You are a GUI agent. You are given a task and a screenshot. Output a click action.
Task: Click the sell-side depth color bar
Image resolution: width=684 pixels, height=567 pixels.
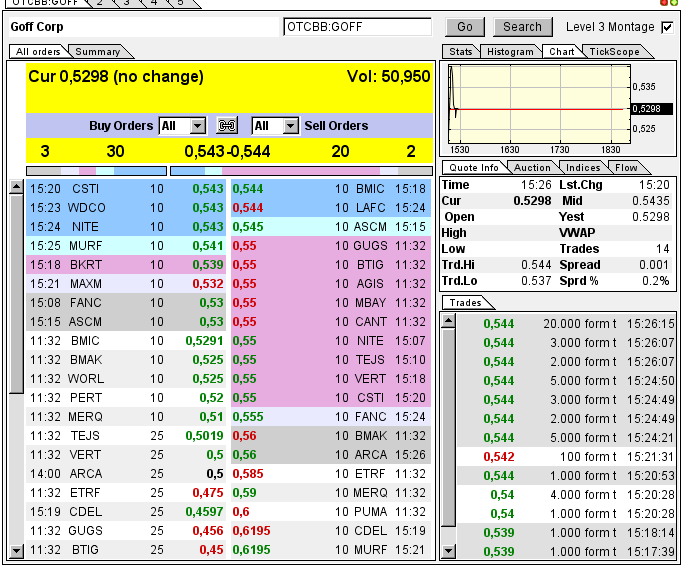tap(301, 171)
